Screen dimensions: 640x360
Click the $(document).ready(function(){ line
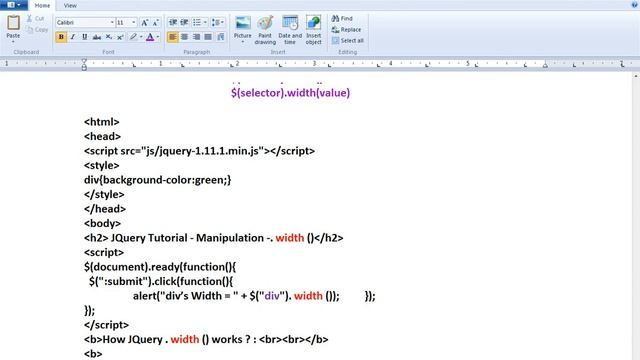pos(160,267)
